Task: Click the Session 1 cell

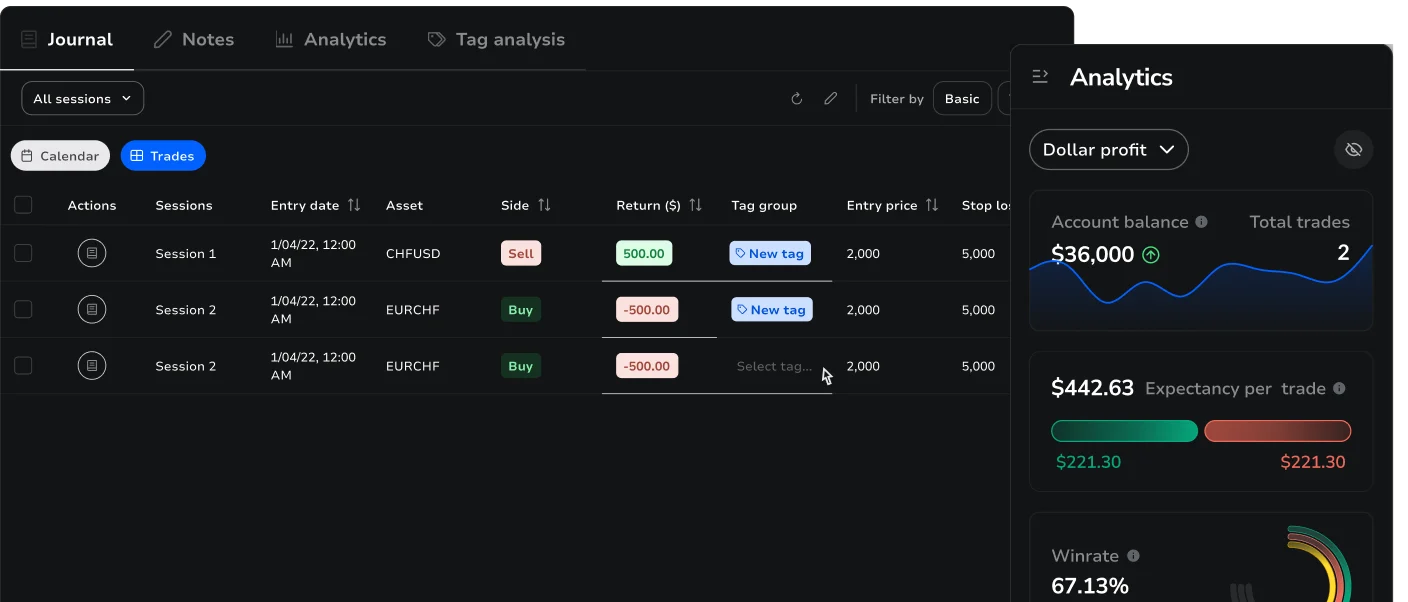Action: (x=186, y=254)
